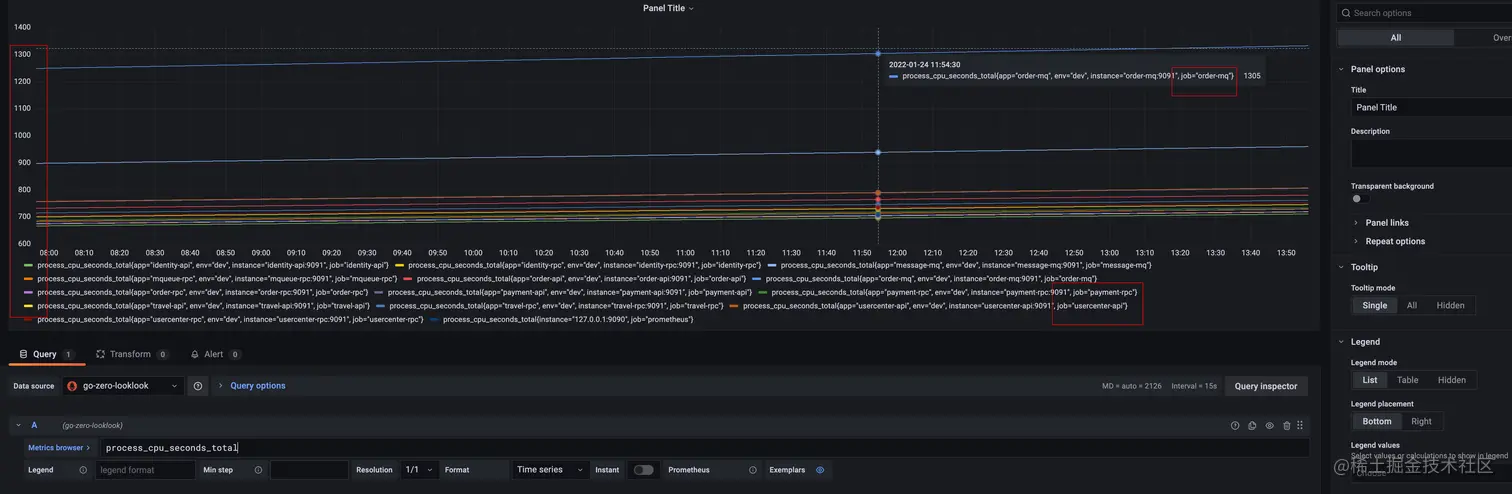Delete query A with trash icon

(x=1286, y=426)
